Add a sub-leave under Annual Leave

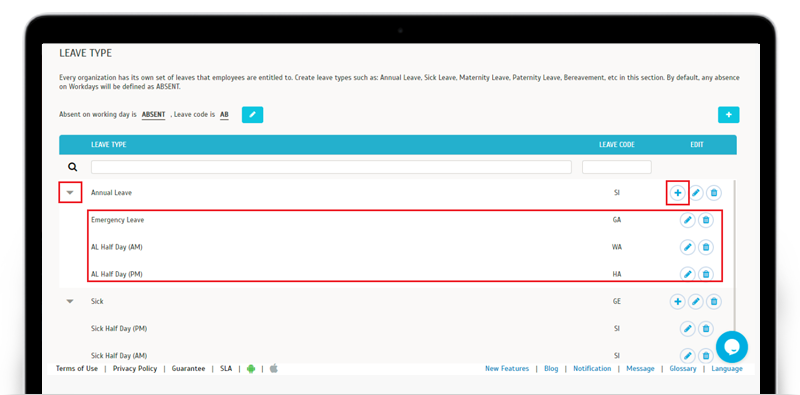point(678,193)
